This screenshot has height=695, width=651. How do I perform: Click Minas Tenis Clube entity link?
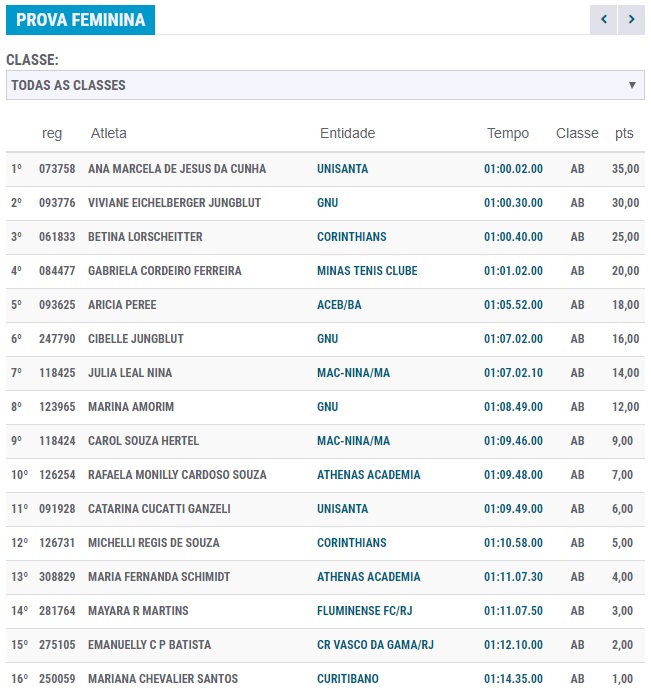pos(367,271)
